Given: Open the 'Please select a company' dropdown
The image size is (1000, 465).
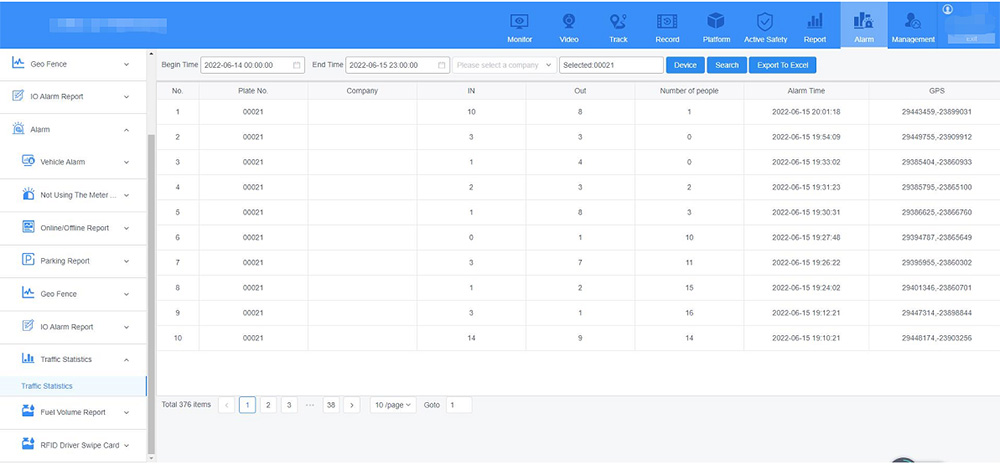Looking at the screenshot, I should pos(504,65).
